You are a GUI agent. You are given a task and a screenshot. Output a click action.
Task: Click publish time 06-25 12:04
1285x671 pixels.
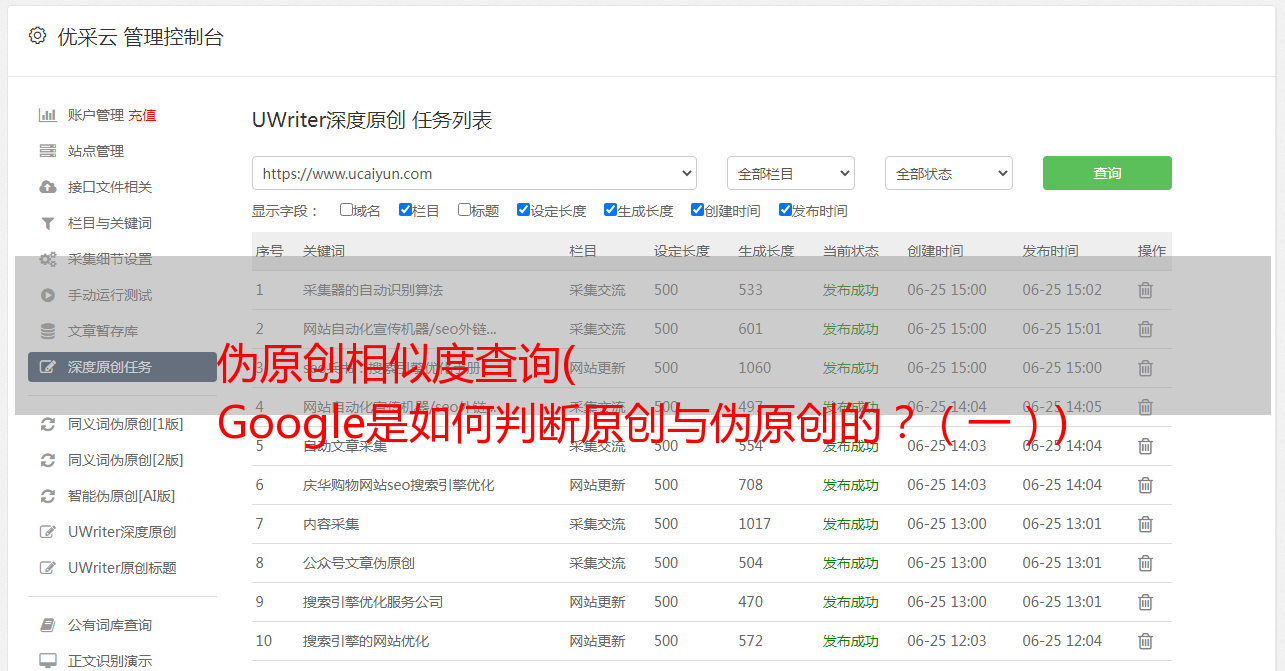1062,641
